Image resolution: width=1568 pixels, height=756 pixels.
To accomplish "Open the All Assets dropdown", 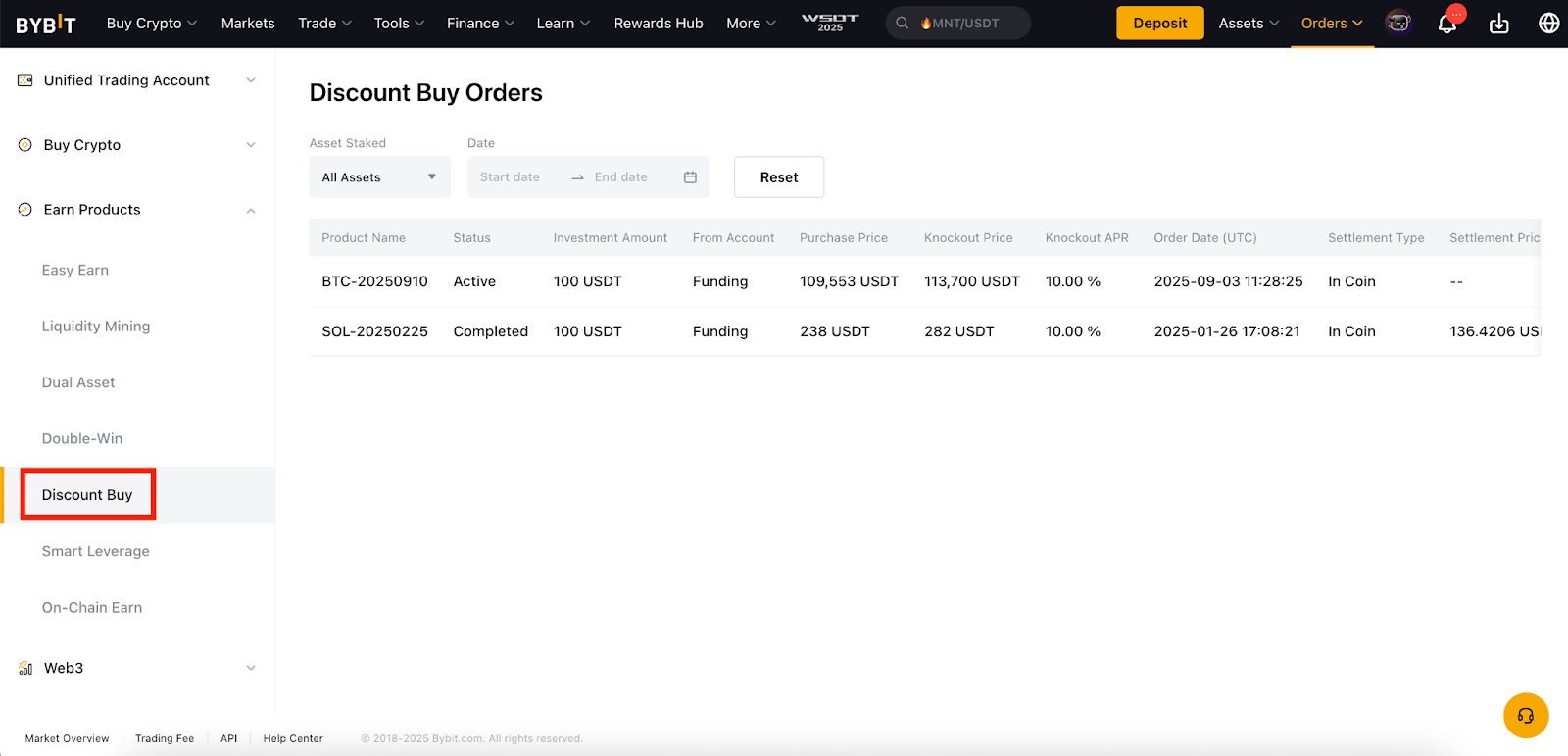I will [x=380, y=177].
